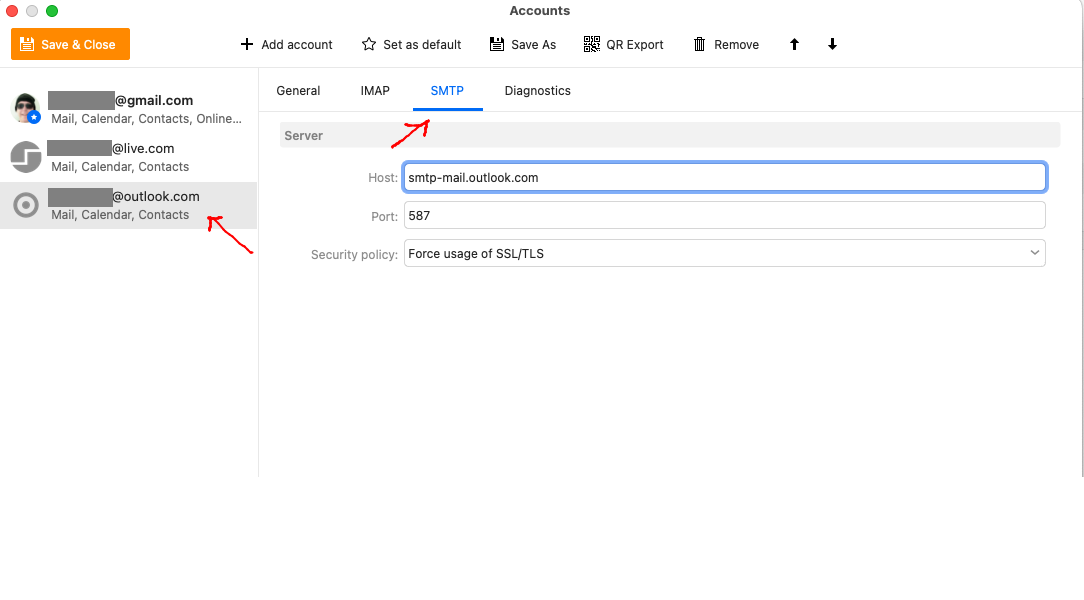Select the SMTP tab
Screen dimensions: 1084x600
tap(447, 91)
